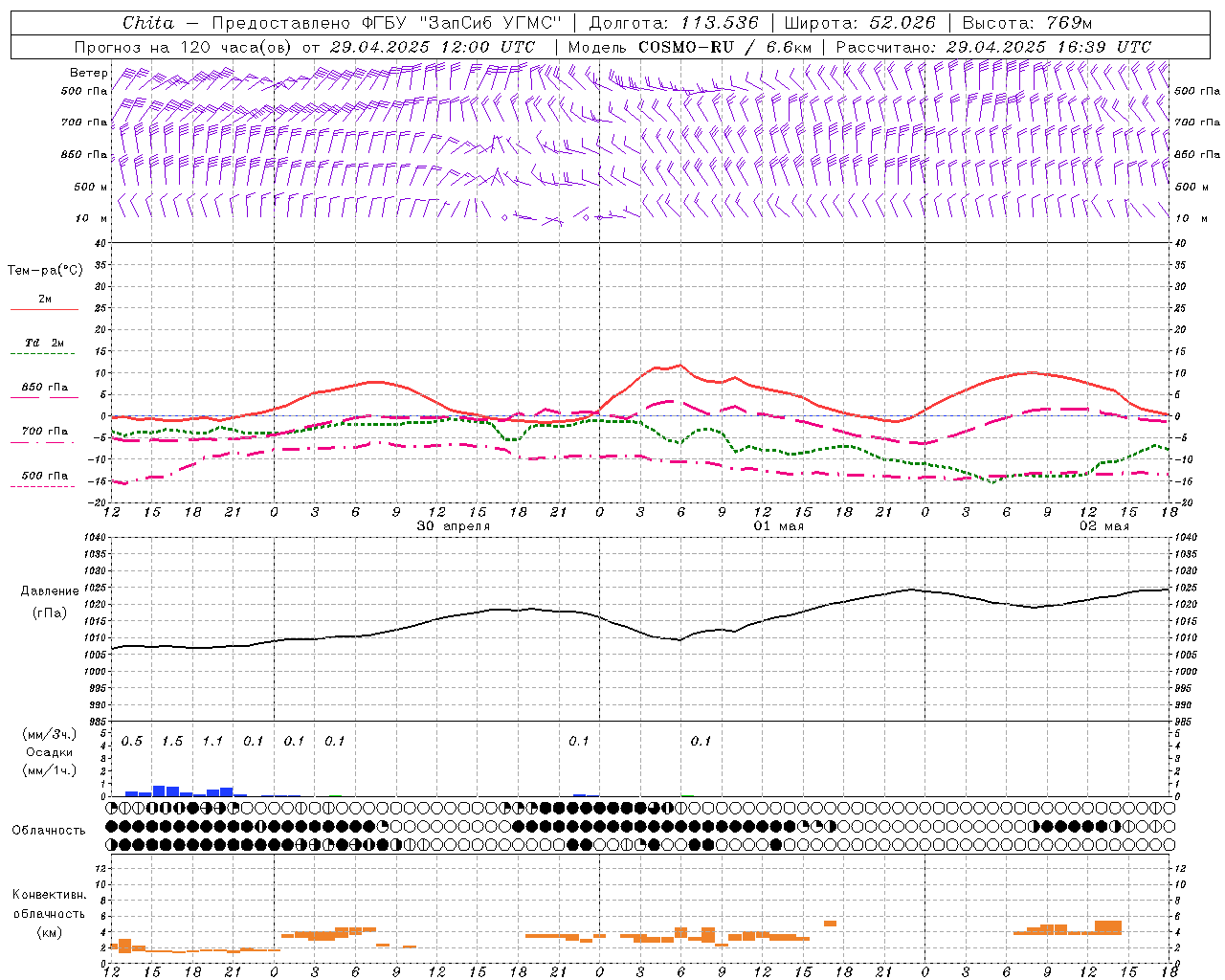Viewport: 1225px width, 980px height.
Task: Click the "1.1" precipitation value
Action: pyautogui.click(x=212, y=742)
